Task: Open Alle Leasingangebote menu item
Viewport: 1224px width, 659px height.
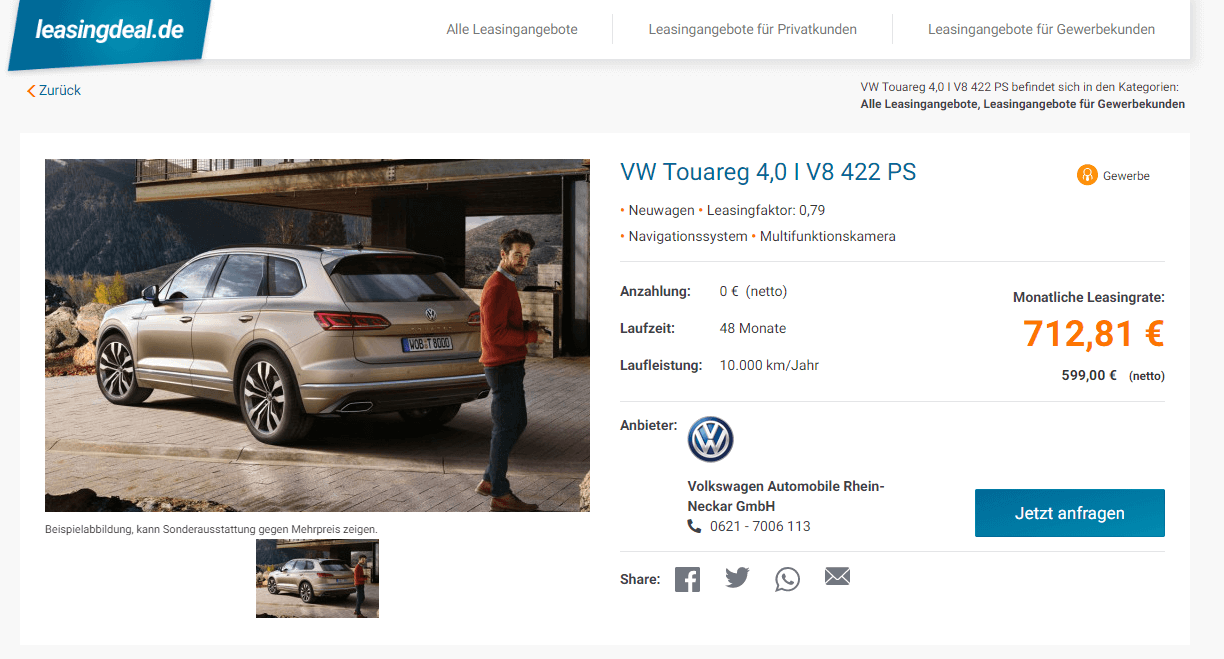Action: click(512, 29)
